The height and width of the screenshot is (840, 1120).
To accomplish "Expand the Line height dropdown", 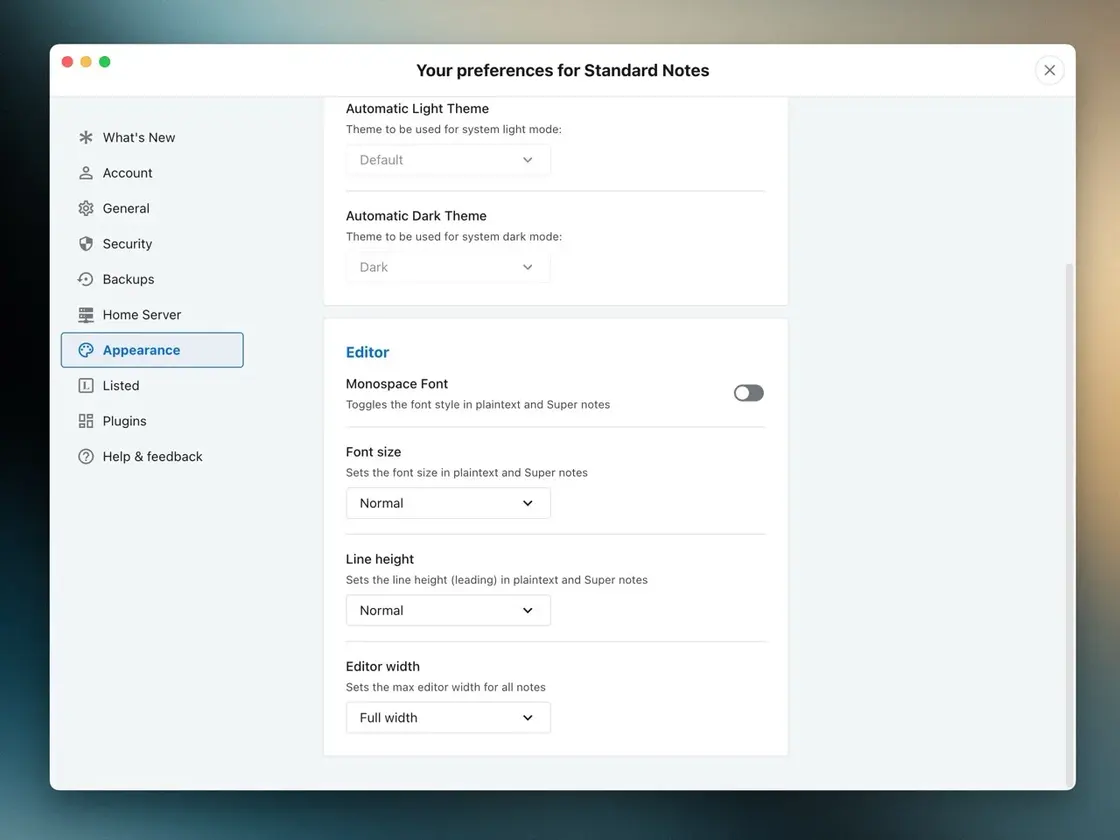I will click(x=448, y=610).
